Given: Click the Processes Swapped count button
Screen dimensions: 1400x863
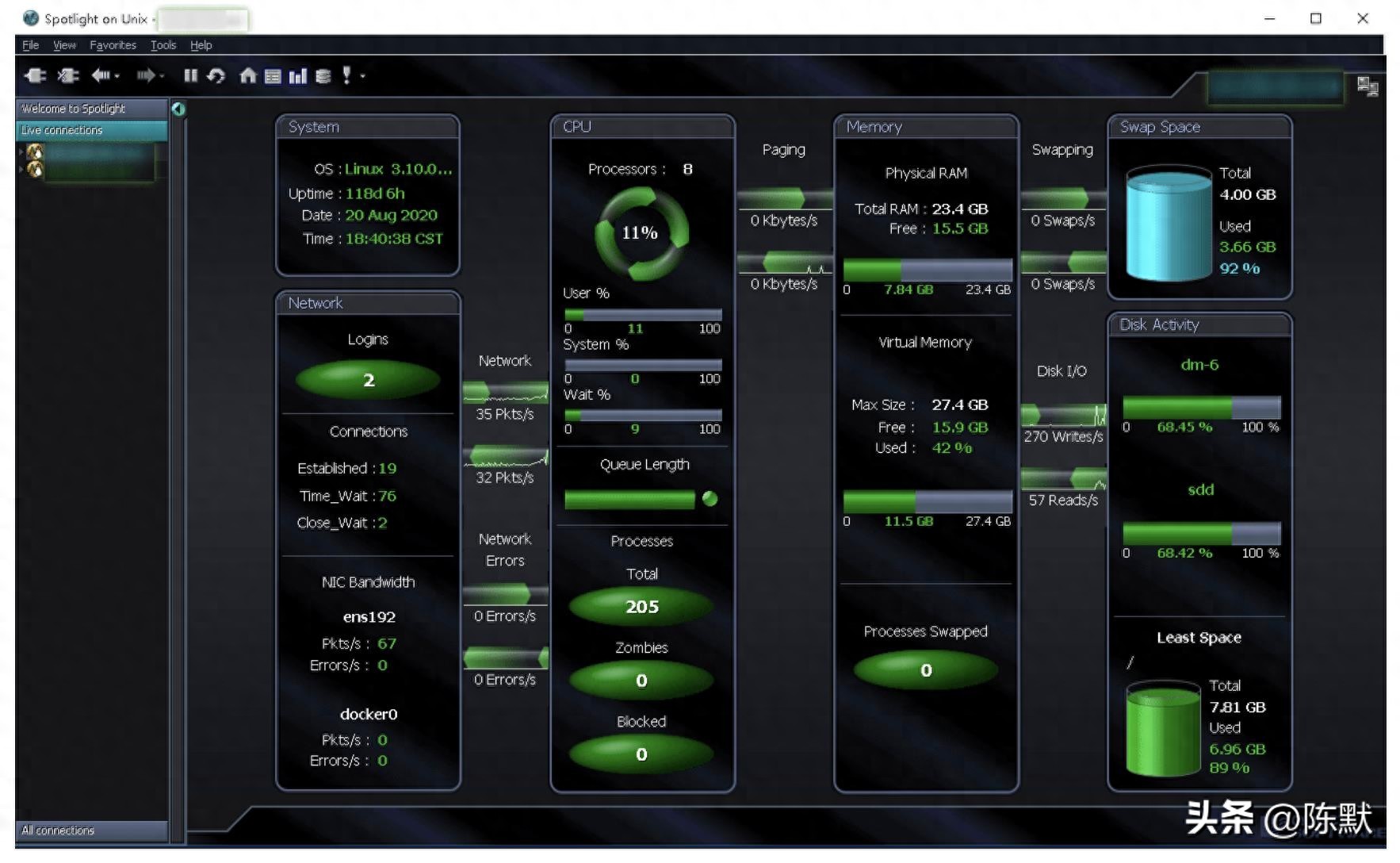Looking at the screenshot, I should pyautogui.click(x=926, y=670).
